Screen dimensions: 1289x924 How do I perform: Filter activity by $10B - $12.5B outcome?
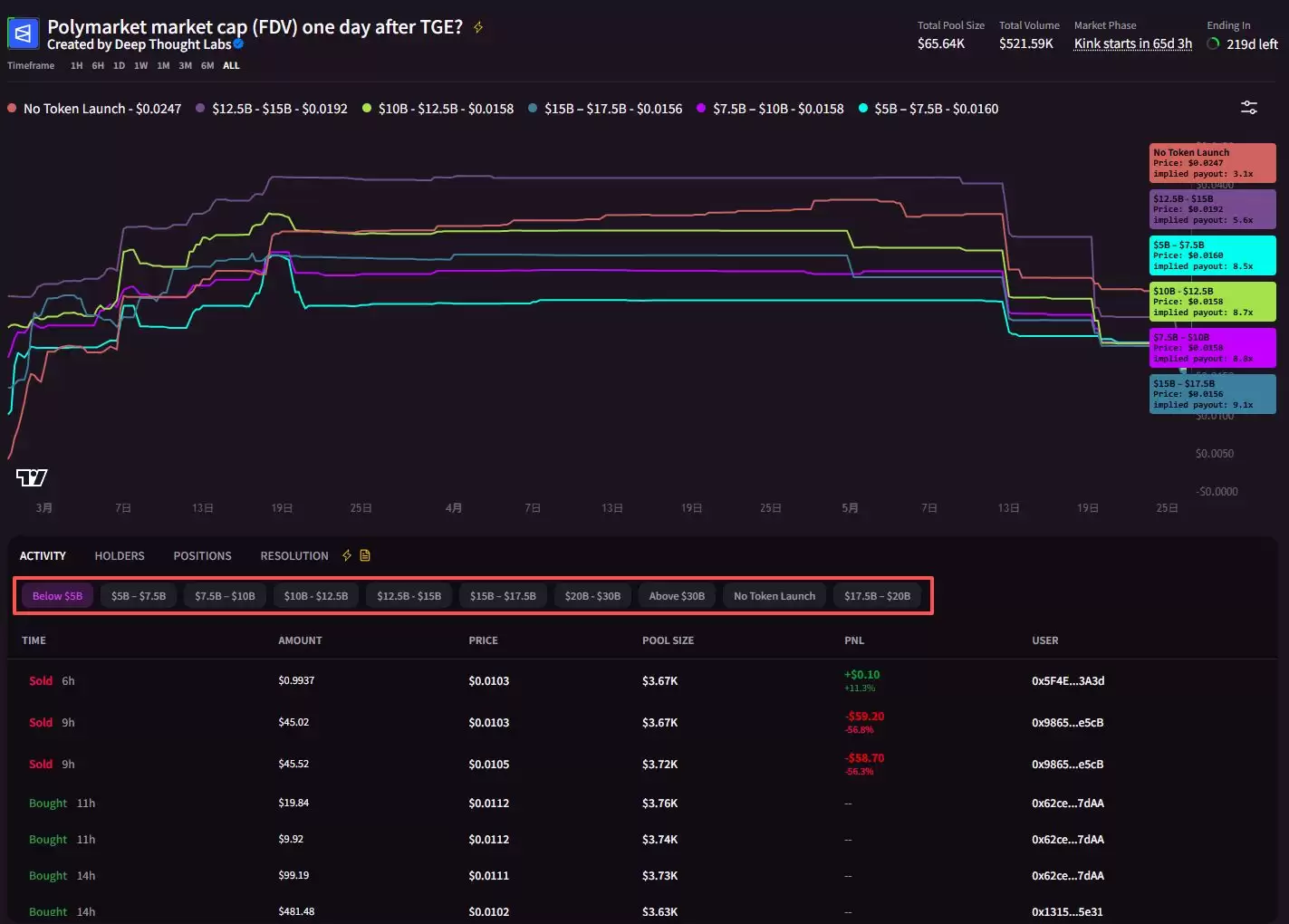click(x=316, y=595)
